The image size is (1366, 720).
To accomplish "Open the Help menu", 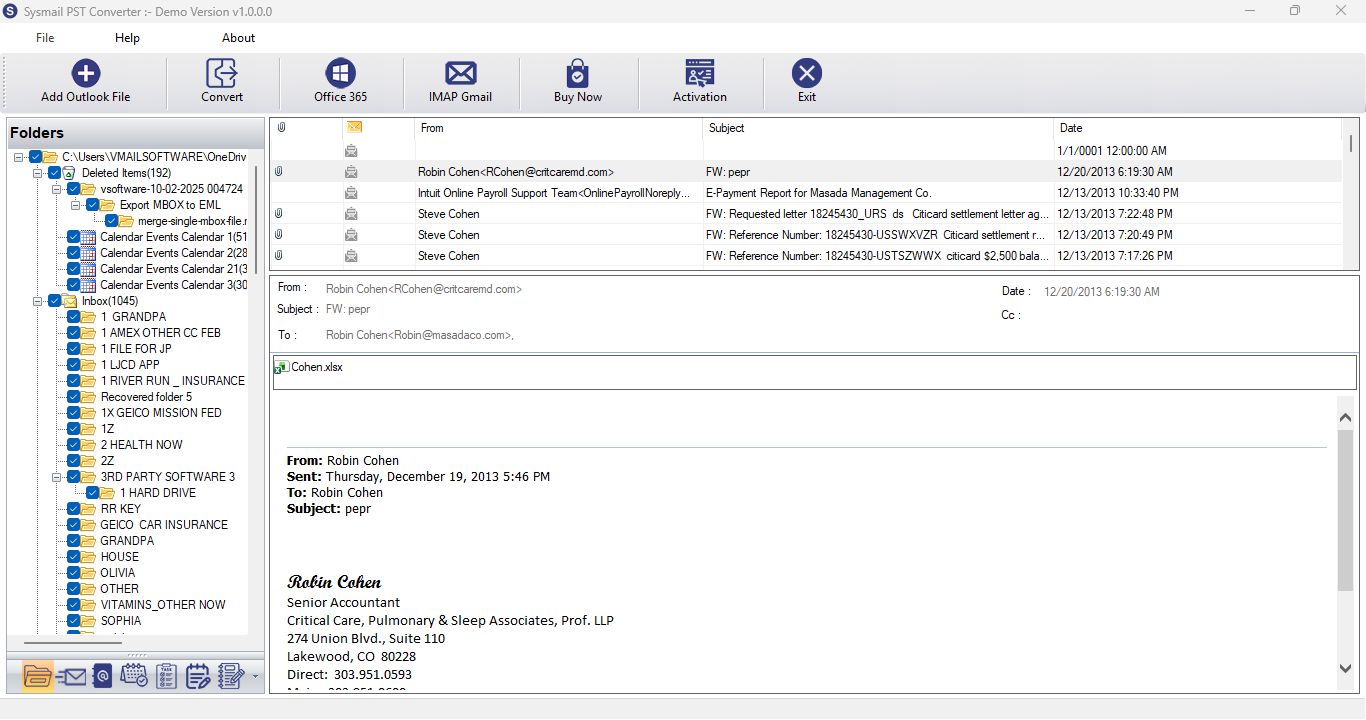I will (x=127, y=38).
